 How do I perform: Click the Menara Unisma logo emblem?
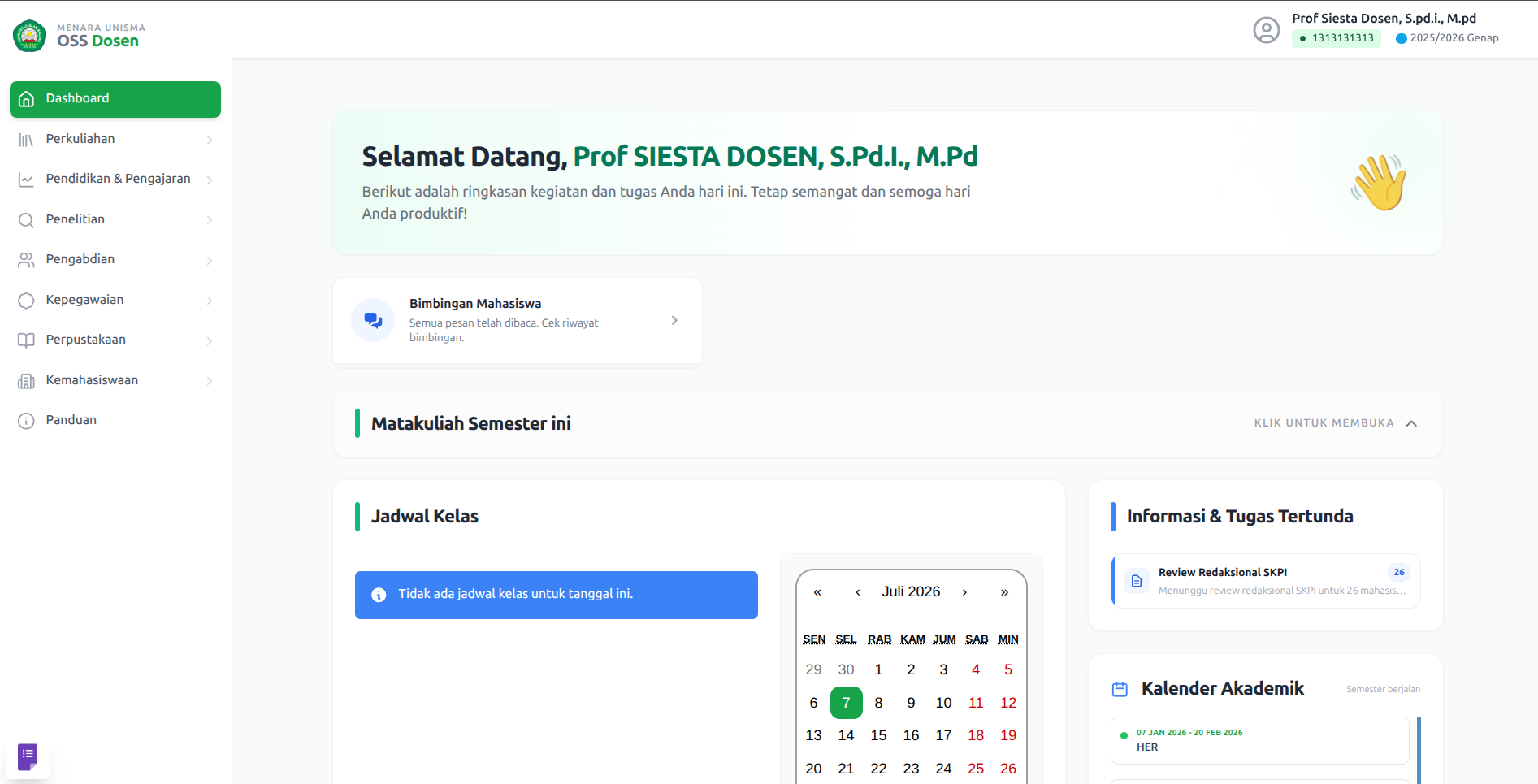30,36
